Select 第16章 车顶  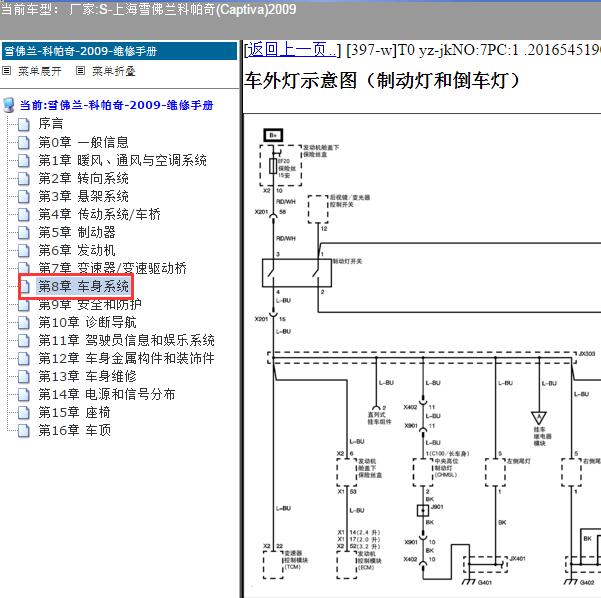coord(74,430)
